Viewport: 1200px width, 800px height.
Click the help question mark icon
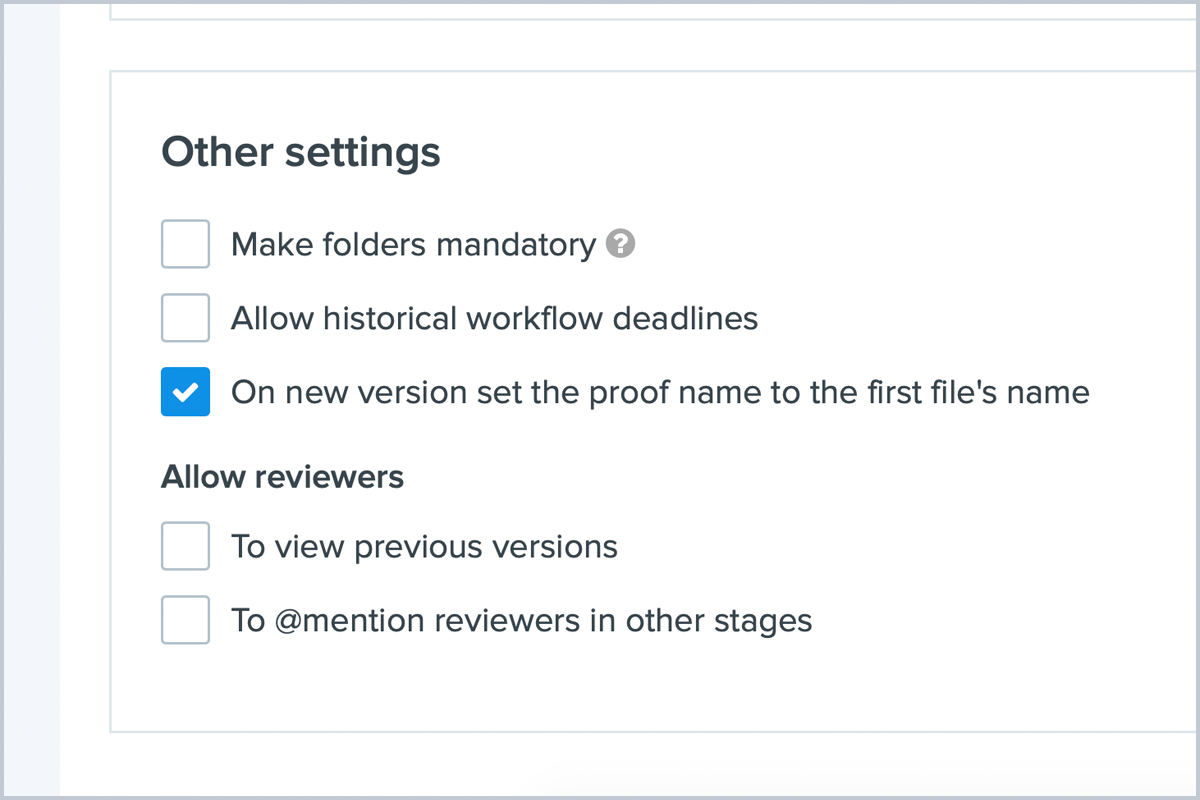pyautogui.click(x=621, y=244)
